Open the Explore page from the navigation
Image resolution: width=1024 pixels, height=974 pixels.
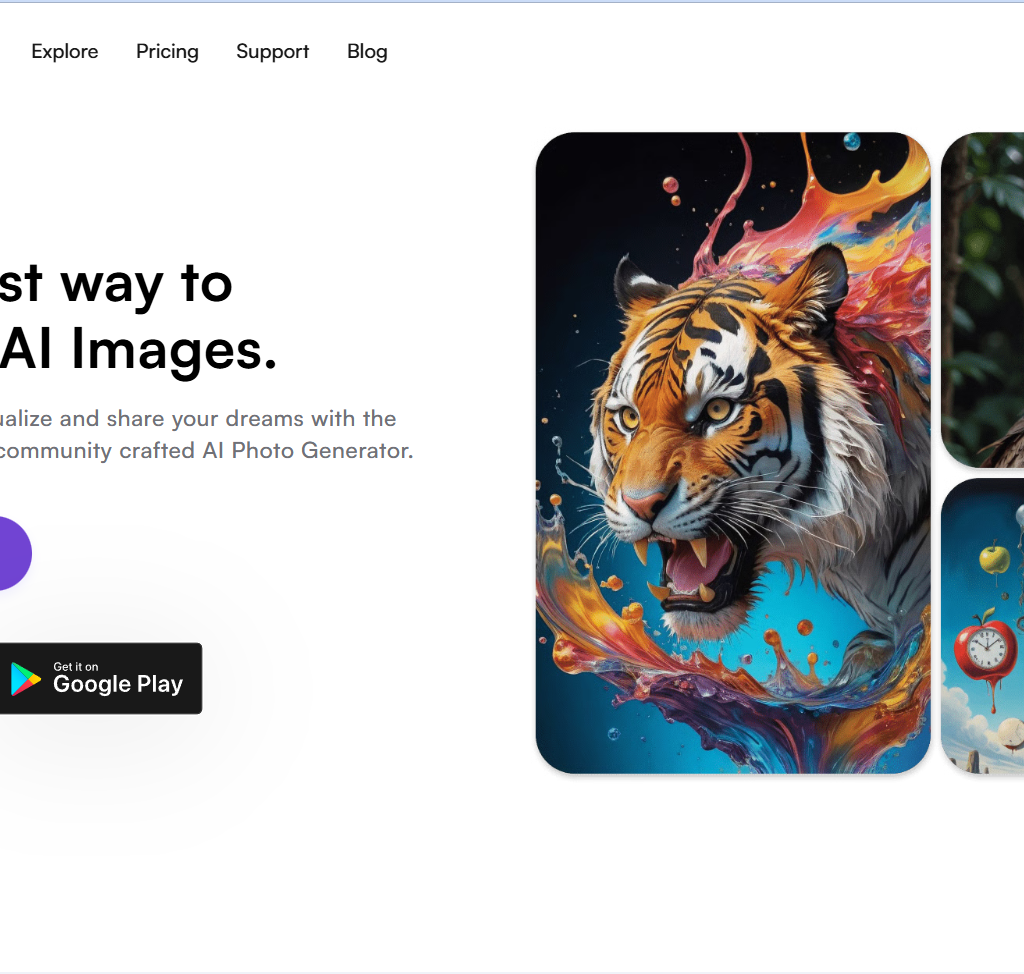click(65, 52)
